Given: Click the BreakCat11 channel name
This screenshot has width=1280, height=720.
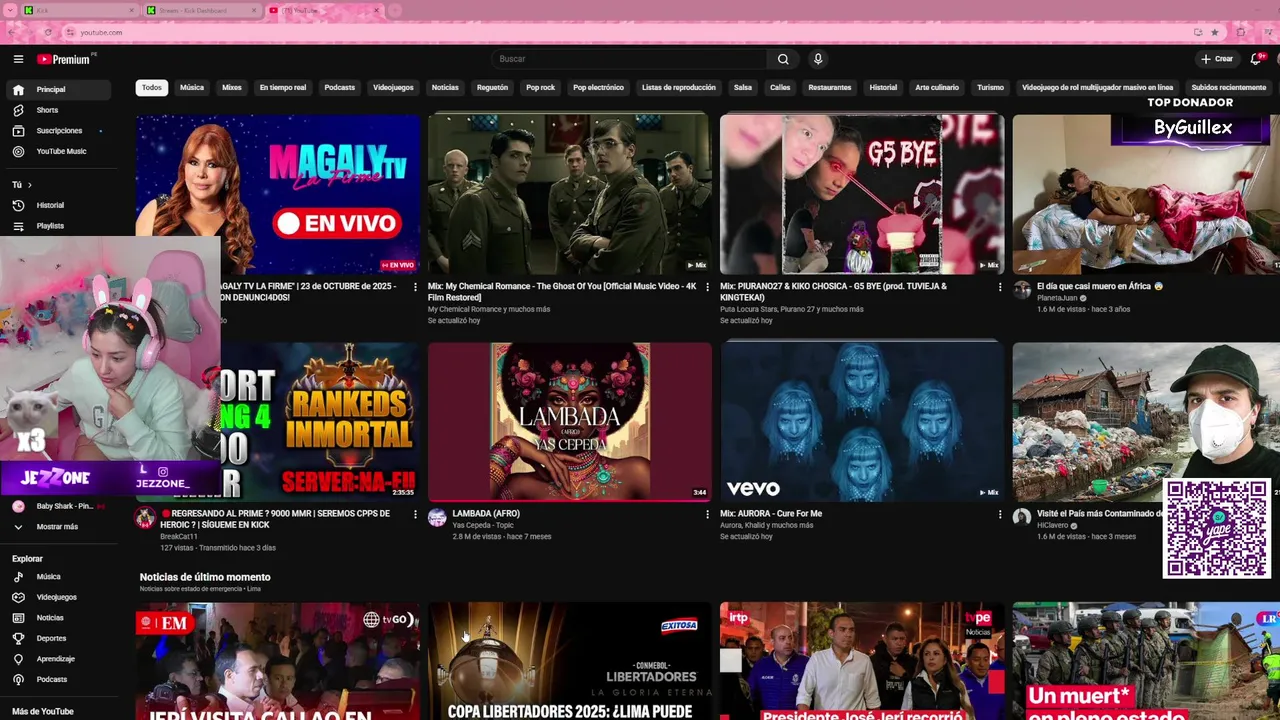Looking at the screenshot, I should pyautogui.click(x=179, y=537).
